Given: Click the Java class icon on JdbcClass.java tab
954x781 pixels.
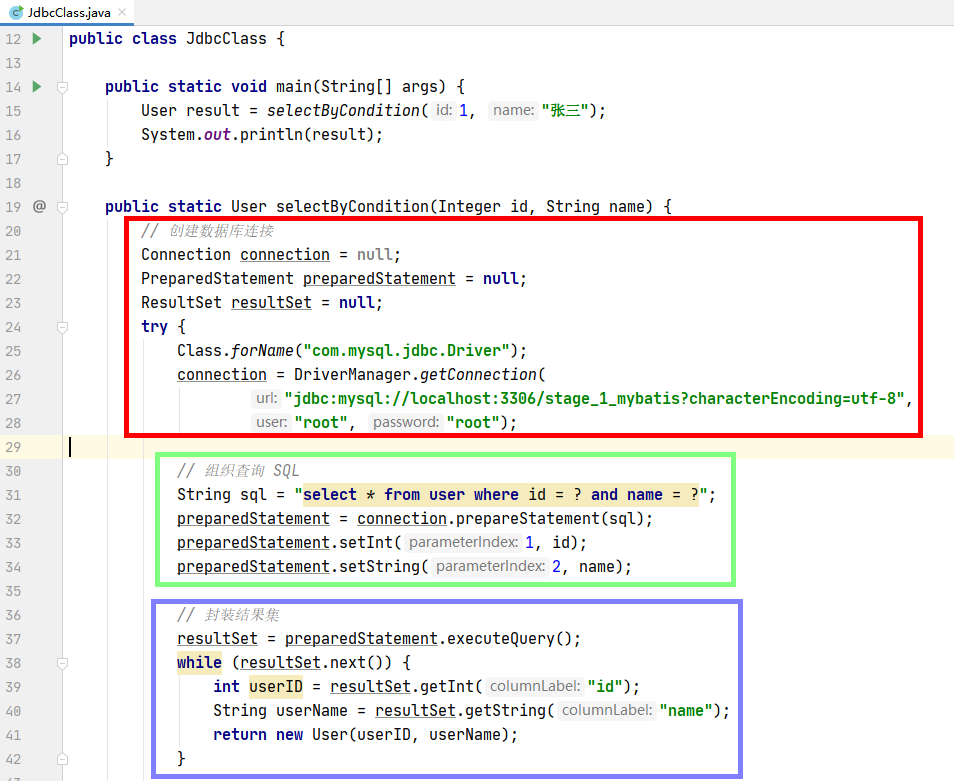Looking at the screenshot, I should (x=16, y=12).
